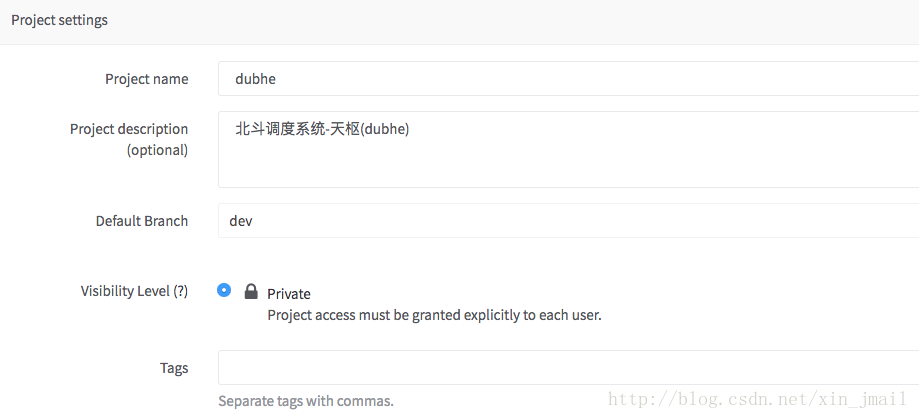919x419 pixels.
Task: Click the Tags label
Action: pos(173,368)
